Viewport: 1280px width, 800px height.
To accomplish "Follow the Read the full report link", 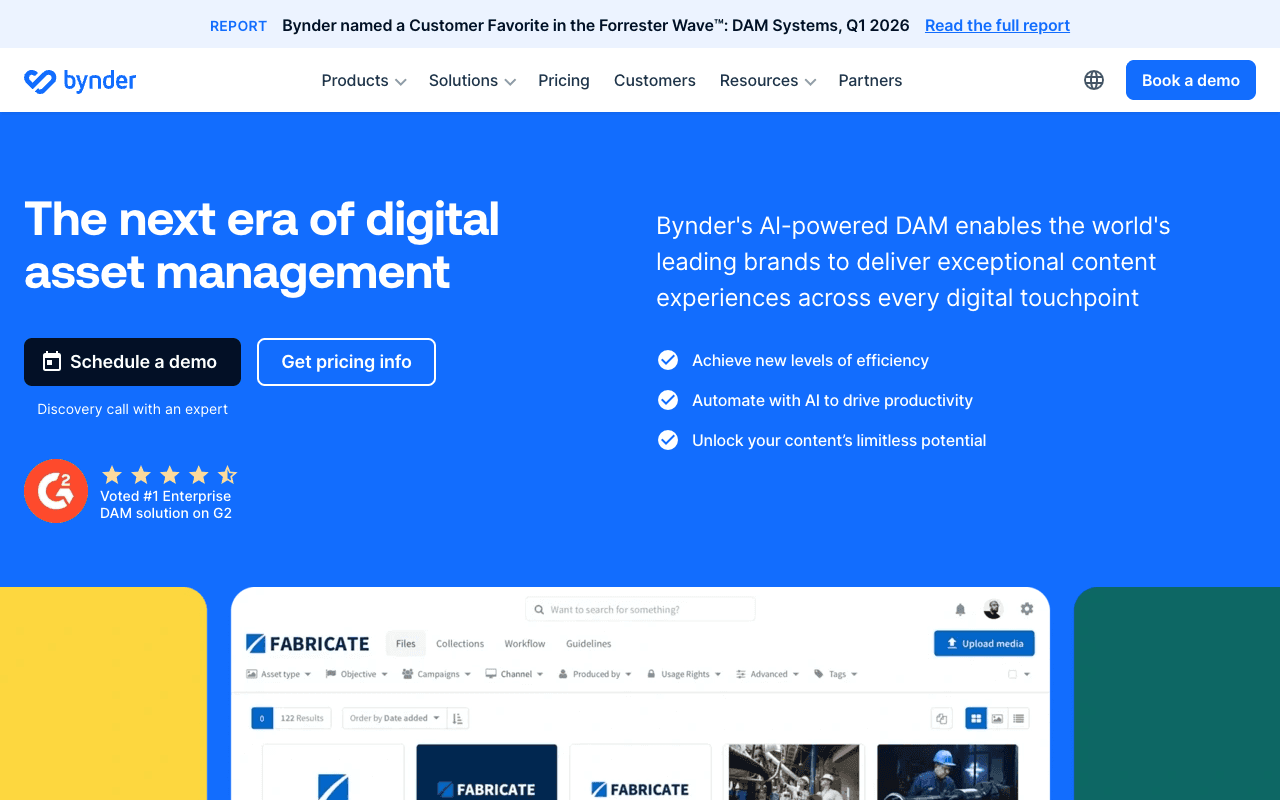I will (x=997, y=25).
